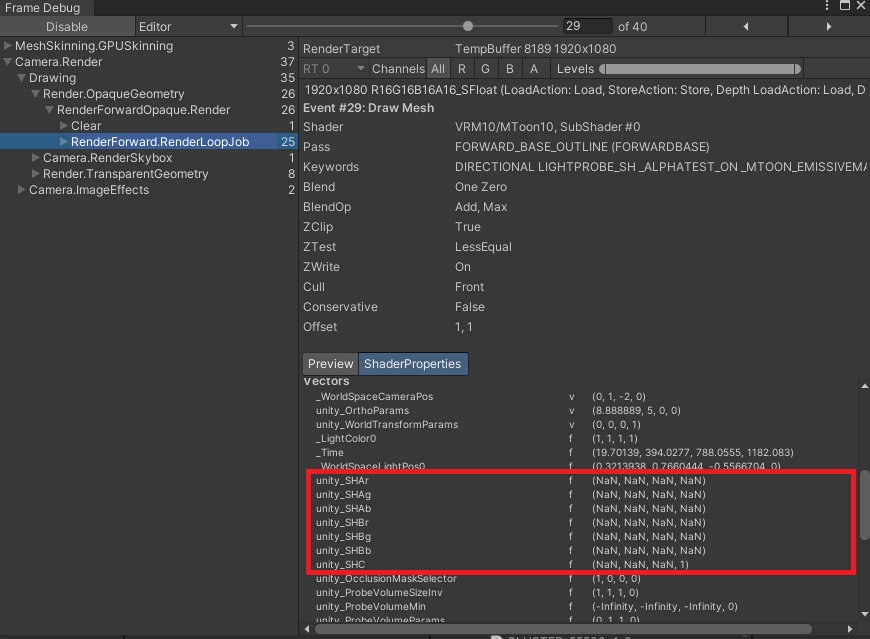Click the next frame arrow
Viewport: 870px width, 639px height.
pos(830,26)
